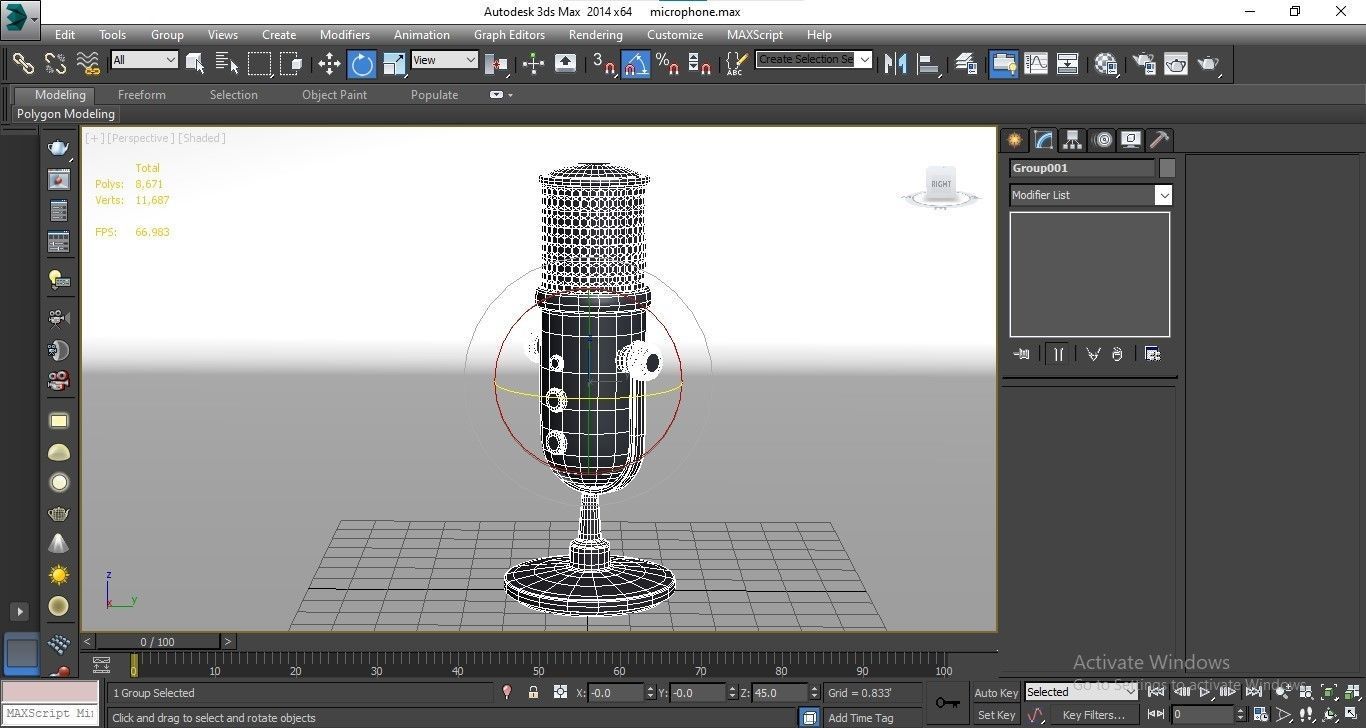Click the Play Animation button
This screenshot has height=728, width=1366.
(1205, 692)
